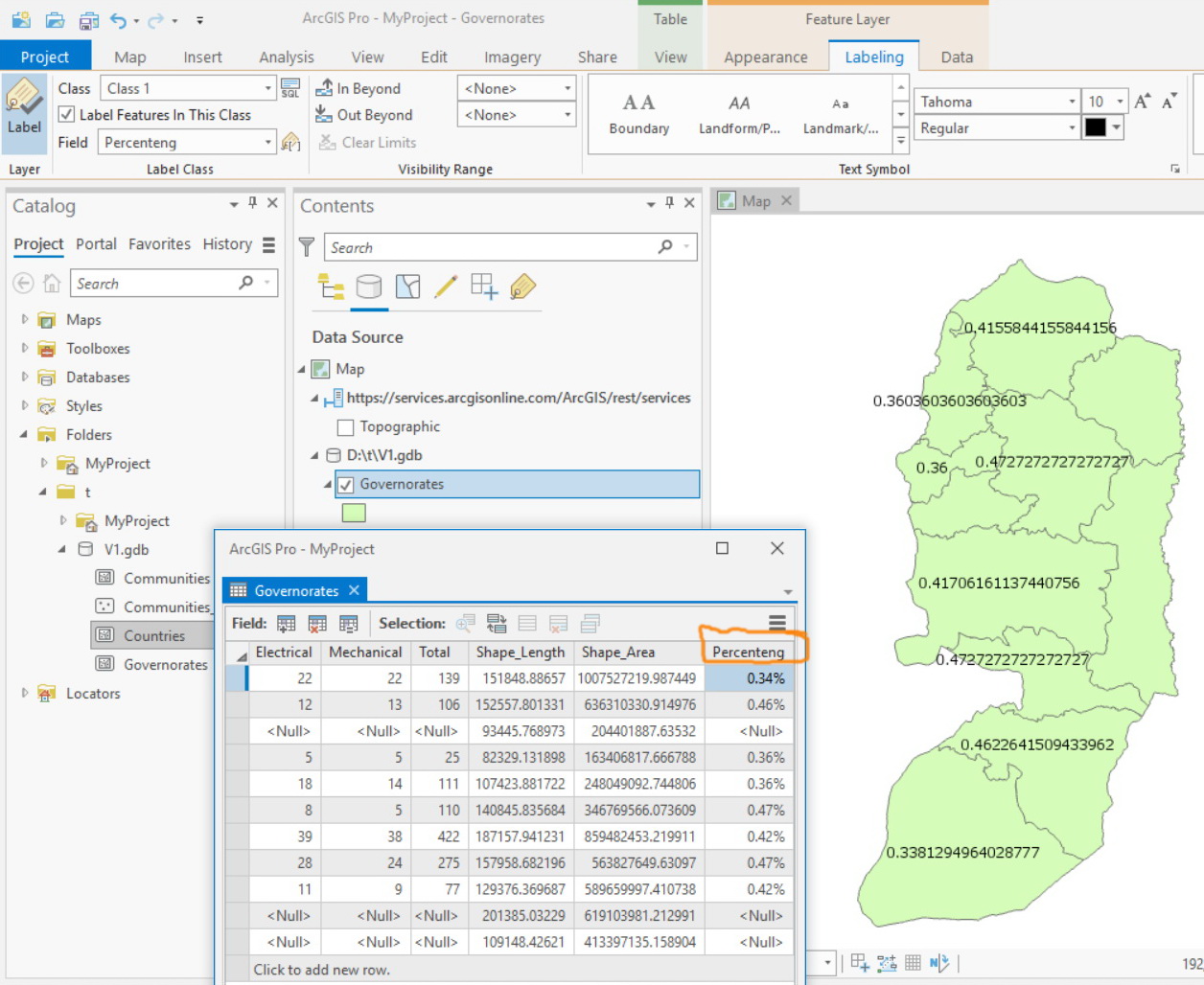Open attribute table options menu icon
1204x985 pixels.
pyautogui.click(x=777, y=623)
